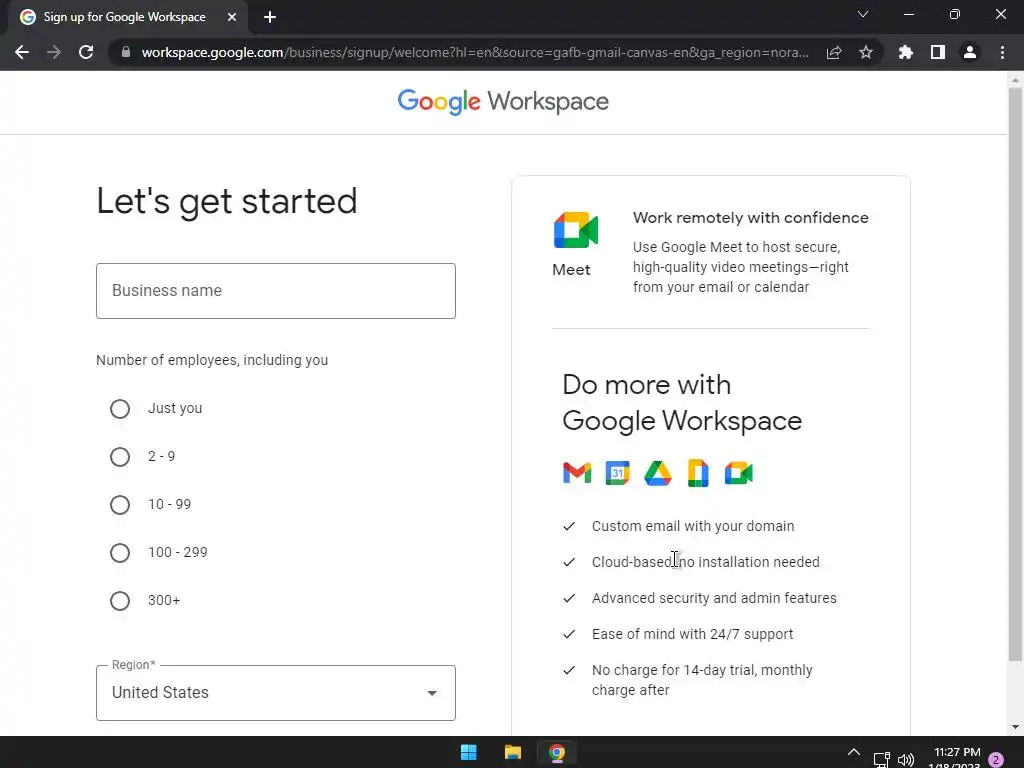Select the Just you radio button
1024x768 pixels.
(120, 409)
